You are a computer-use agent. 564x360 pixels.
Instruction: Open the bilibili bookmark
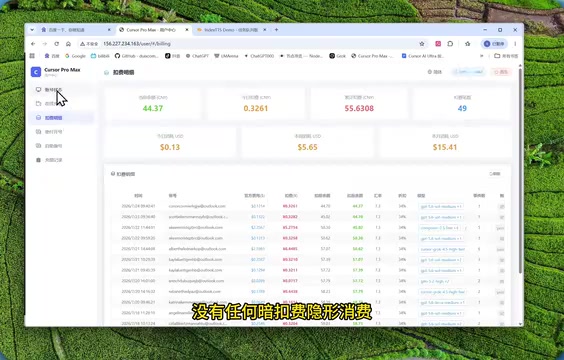(100, 56)
